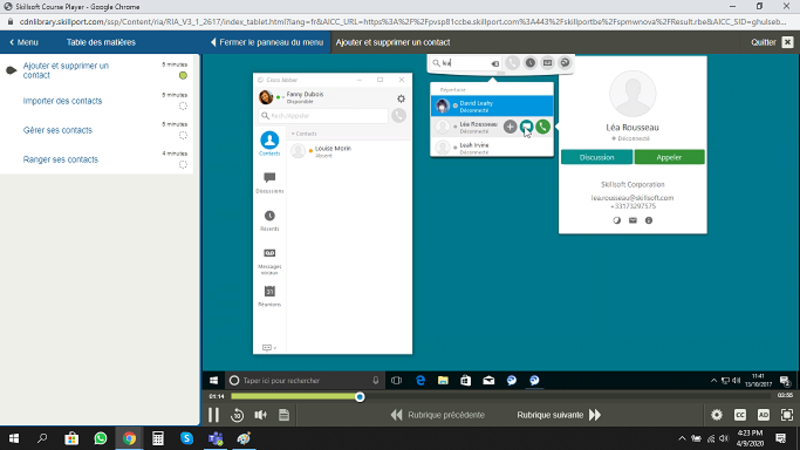Click the half-circle icon on profile card
The width and height of the screenshot is (800, 450).
pyautogui.click(x=617, y=220)
